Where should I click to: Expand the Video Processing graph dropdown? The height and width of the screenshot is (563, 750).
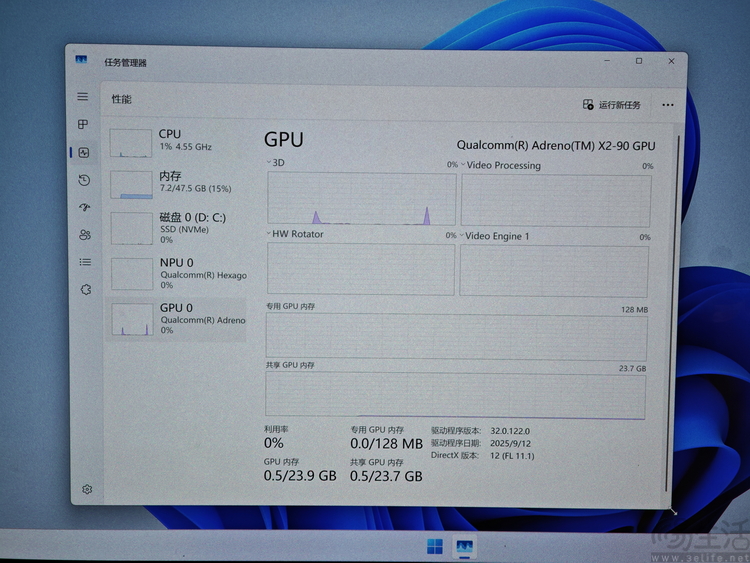pyautogui.click(x=462, y=165)
